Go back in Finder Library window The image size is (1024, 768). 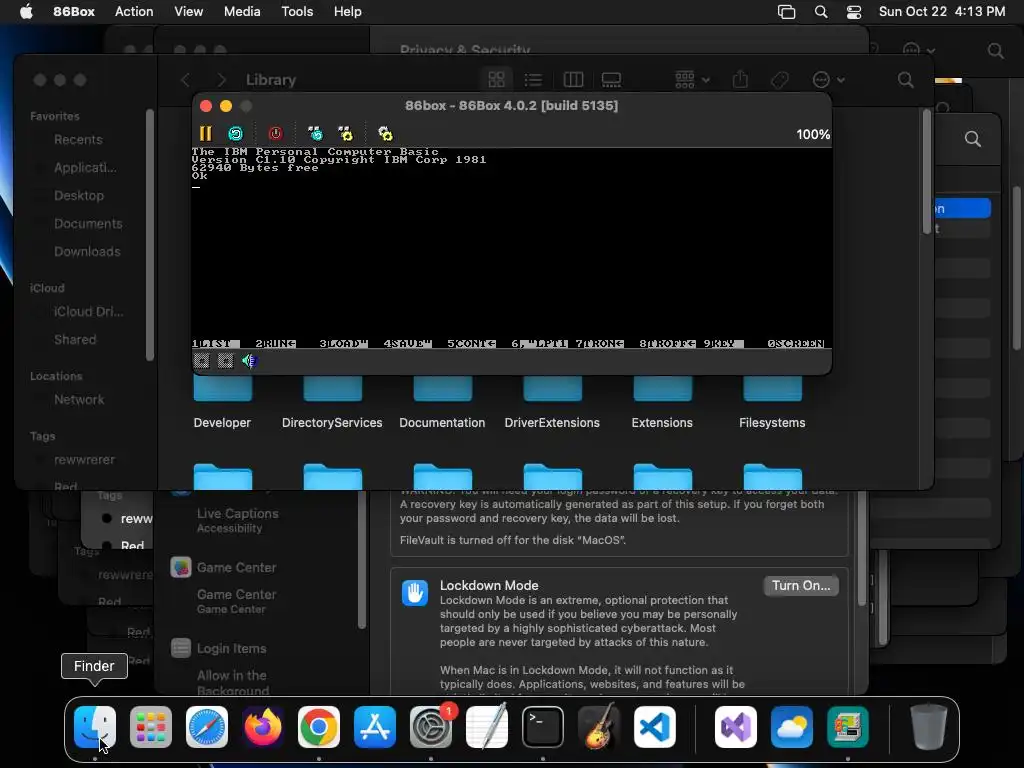185,80
